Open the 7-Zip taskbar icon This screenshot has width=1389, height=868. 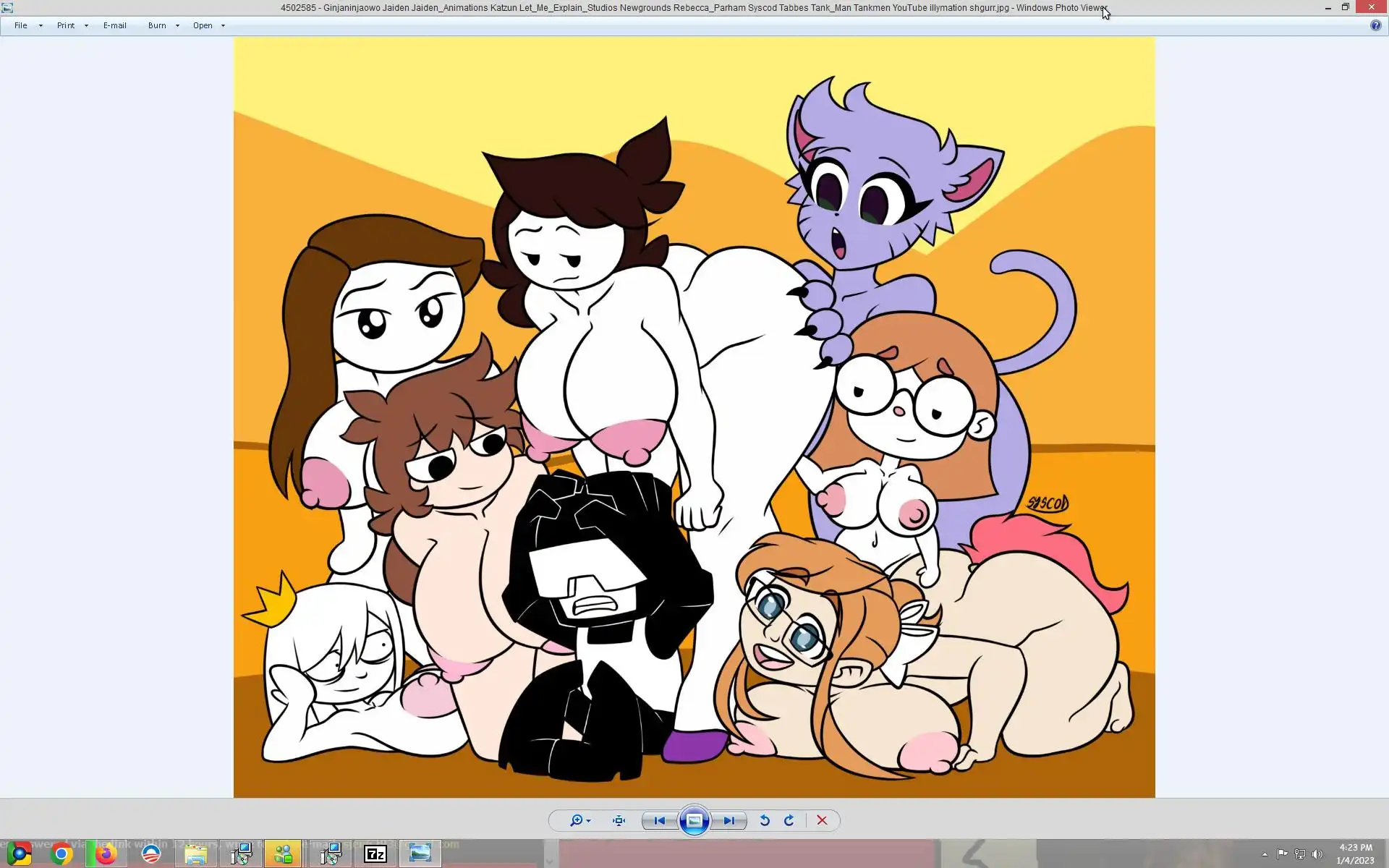375,854
